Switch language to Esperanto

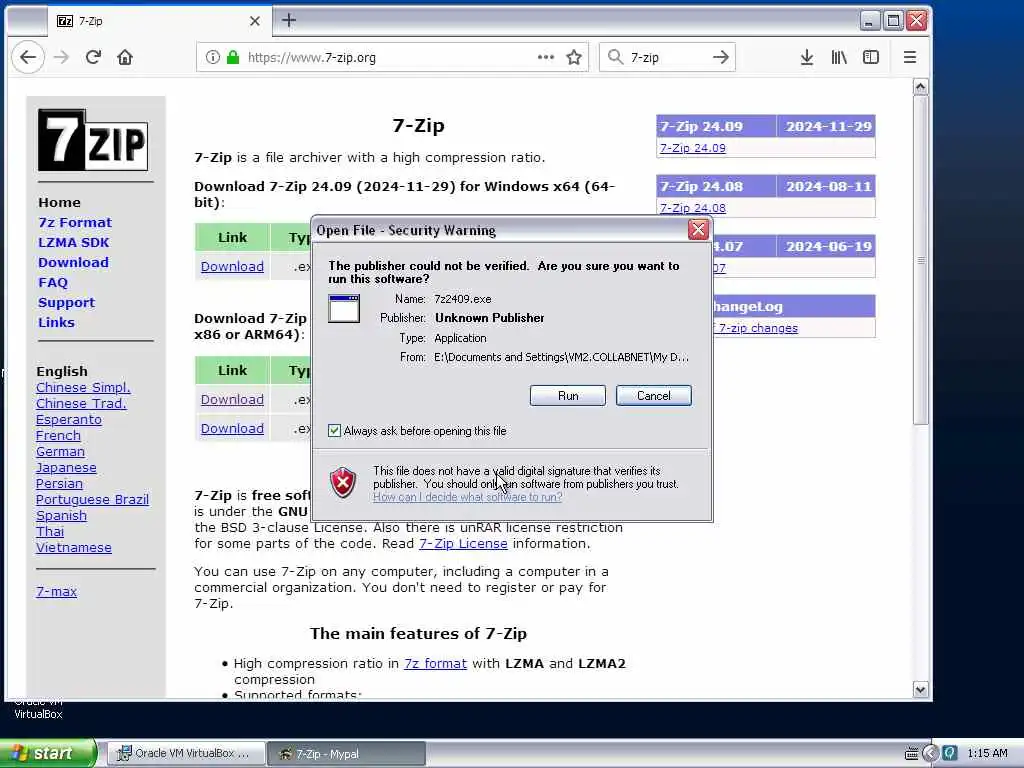point(69,419)
